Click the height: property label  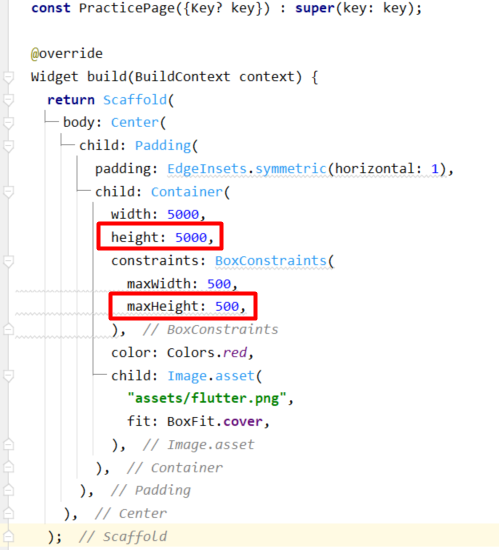point(139,237)
